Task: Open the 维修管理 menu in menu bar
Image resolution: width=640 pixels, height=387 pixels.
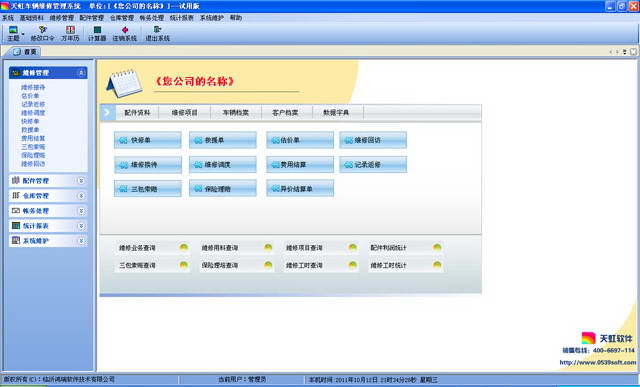Action: 62,18
